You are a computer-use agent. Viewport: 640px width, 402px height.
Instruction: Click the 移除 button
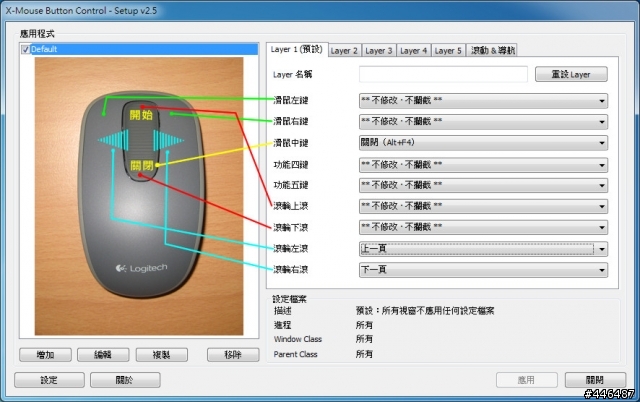[x=233, y=355]
